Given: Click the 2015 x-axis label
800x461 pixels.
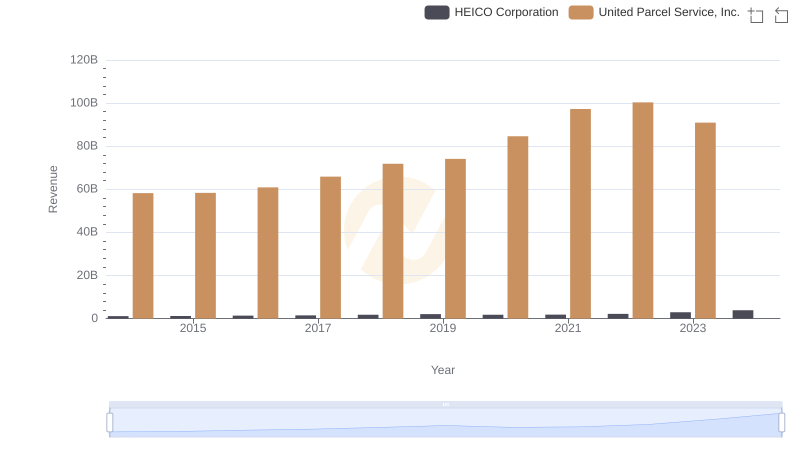Looking at the screenshot, I should pos(193,328).
